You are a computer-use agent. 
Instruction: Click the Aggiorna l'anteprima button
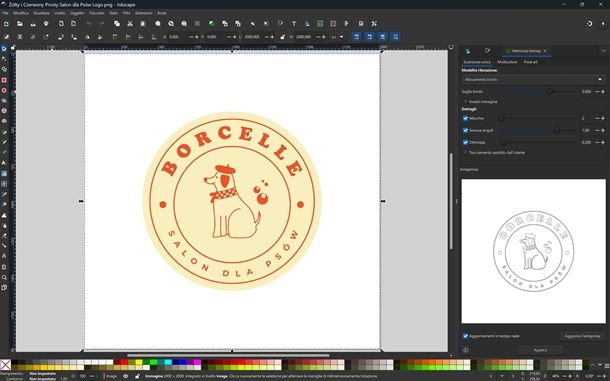[582, 336]
